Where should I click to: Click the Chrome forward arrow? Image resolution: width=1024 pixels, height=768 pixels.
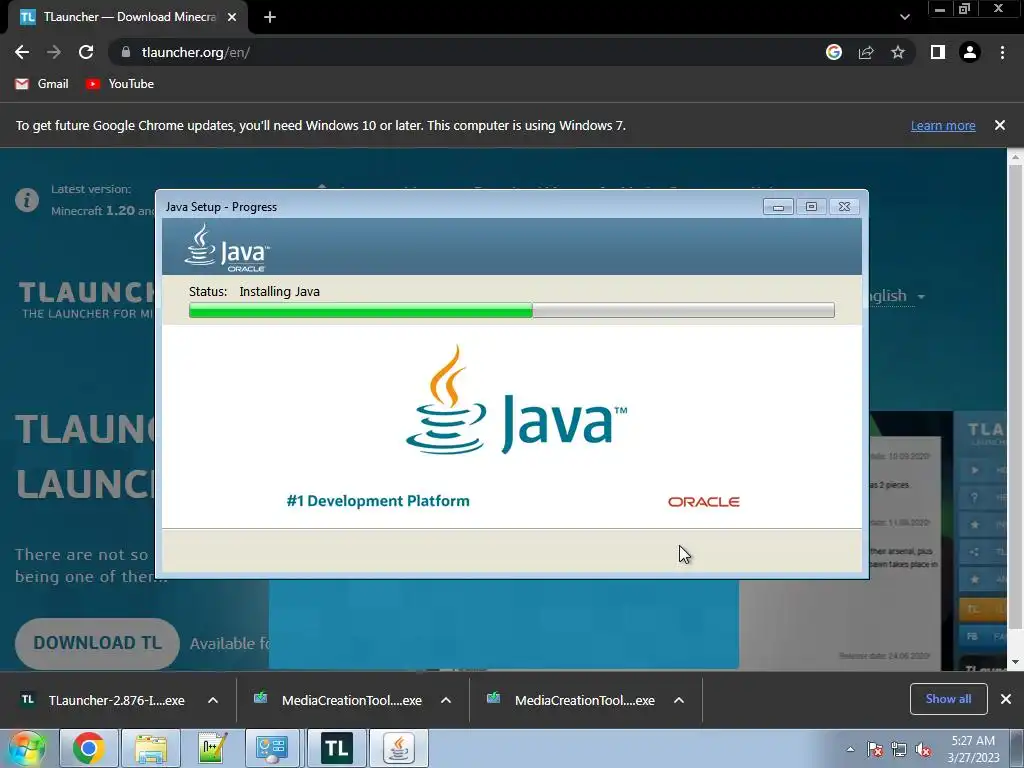pos(54,52)
